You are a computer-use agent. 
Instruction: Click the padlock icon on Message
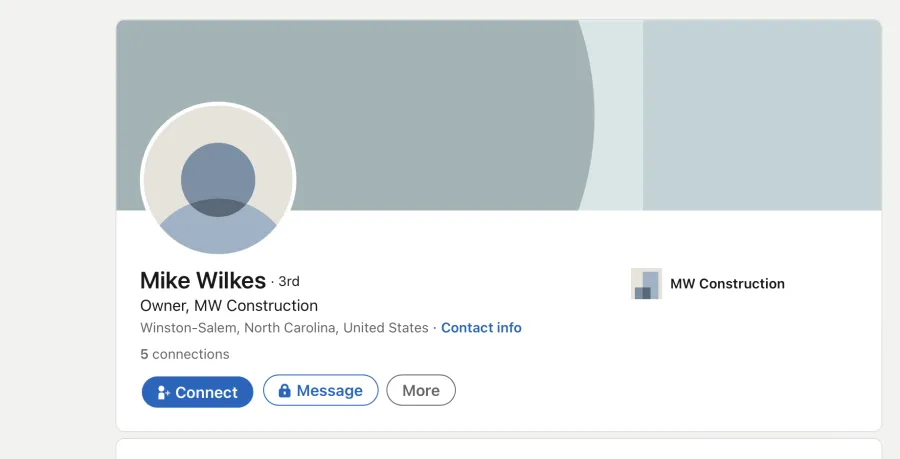pos(284,391)
